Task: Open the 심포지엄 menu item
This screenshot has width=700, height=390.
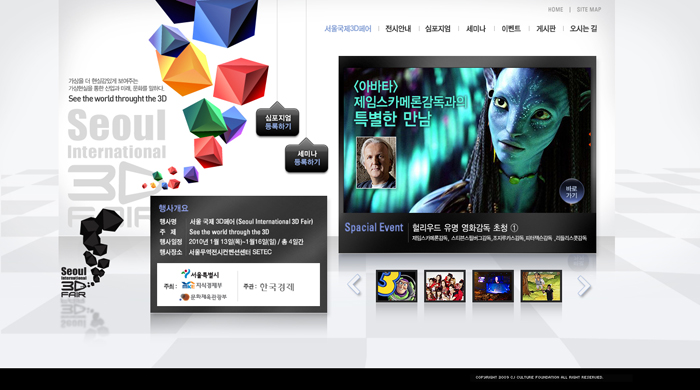Action: point(438,29)
